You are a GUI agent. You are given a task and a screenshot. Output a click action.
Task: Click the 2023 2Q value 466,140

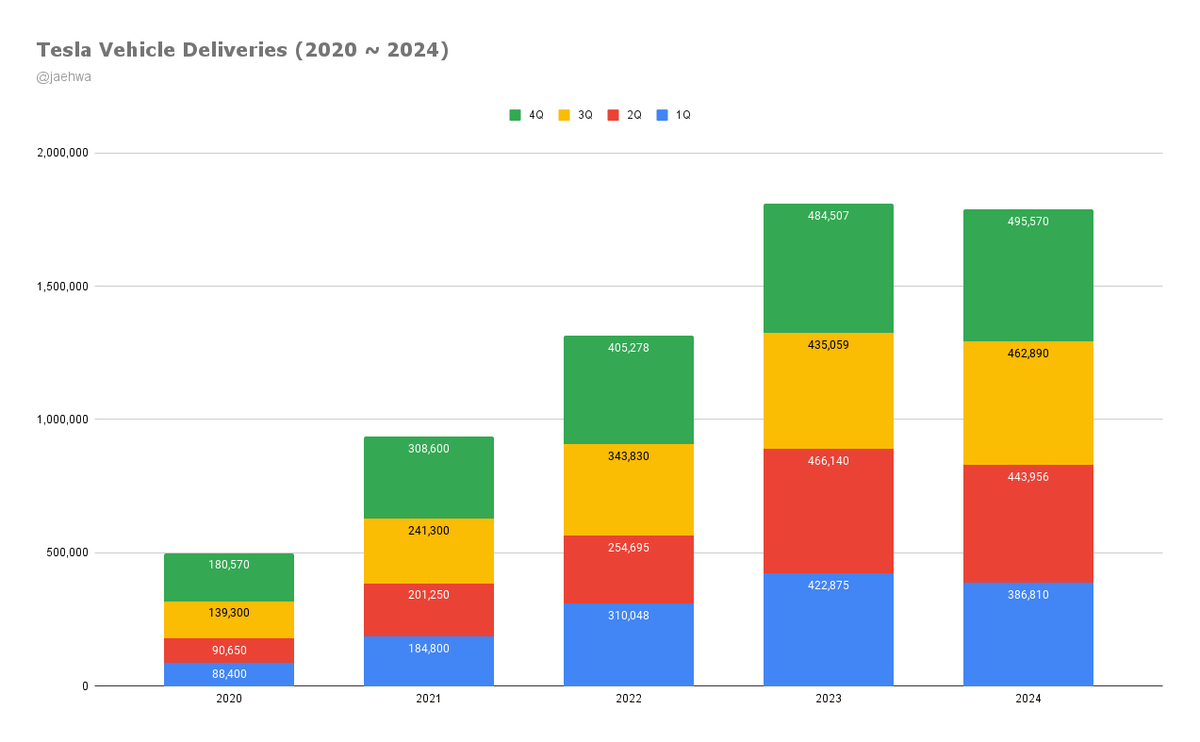coord(828,461)
